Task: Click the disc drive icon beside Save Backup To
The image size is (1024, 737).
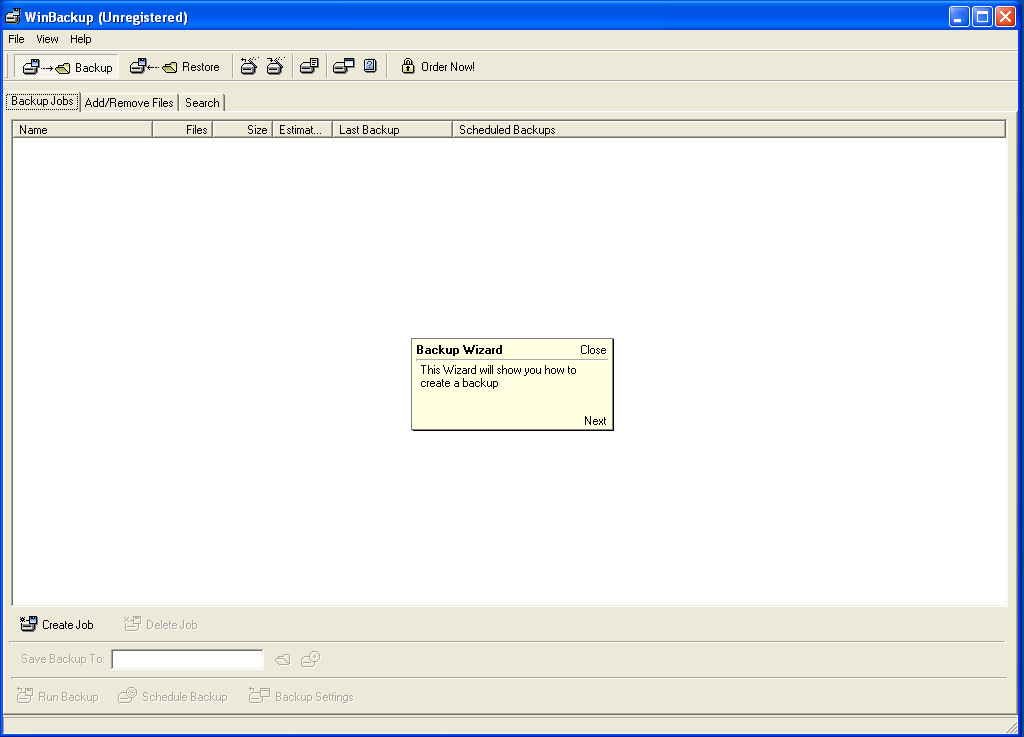Action: [x=311, y=659]
